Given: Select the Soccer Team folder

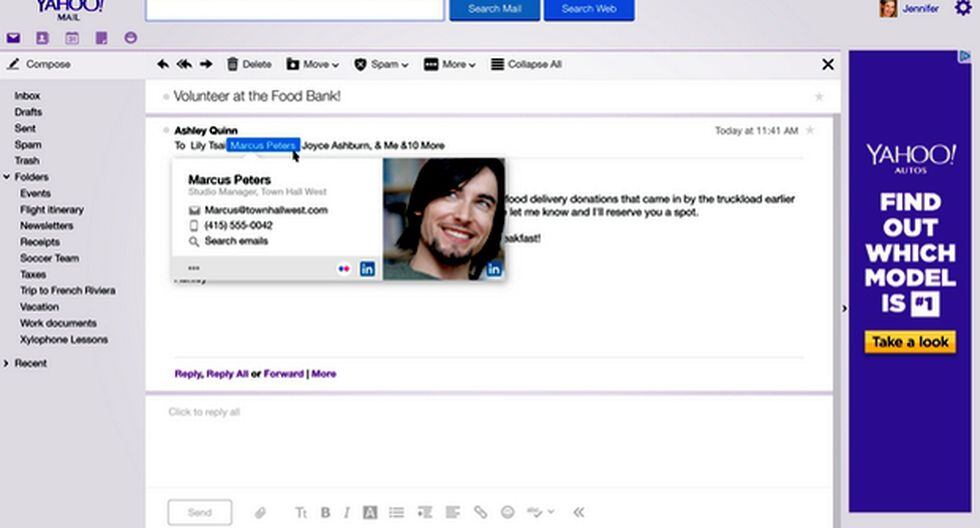Looking at the screenshot, I should (x=49, y=258).
